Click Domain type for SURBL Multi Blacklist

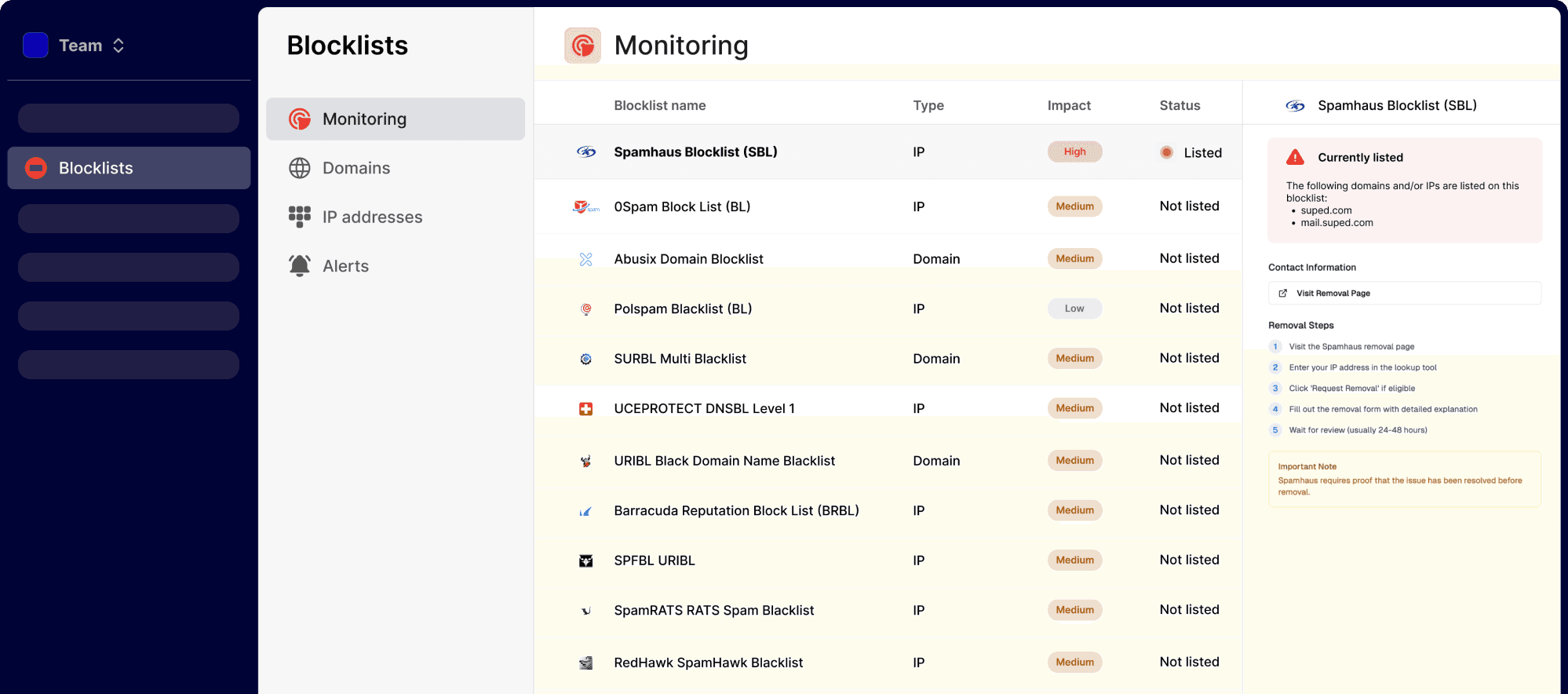(x=936, y=359)
